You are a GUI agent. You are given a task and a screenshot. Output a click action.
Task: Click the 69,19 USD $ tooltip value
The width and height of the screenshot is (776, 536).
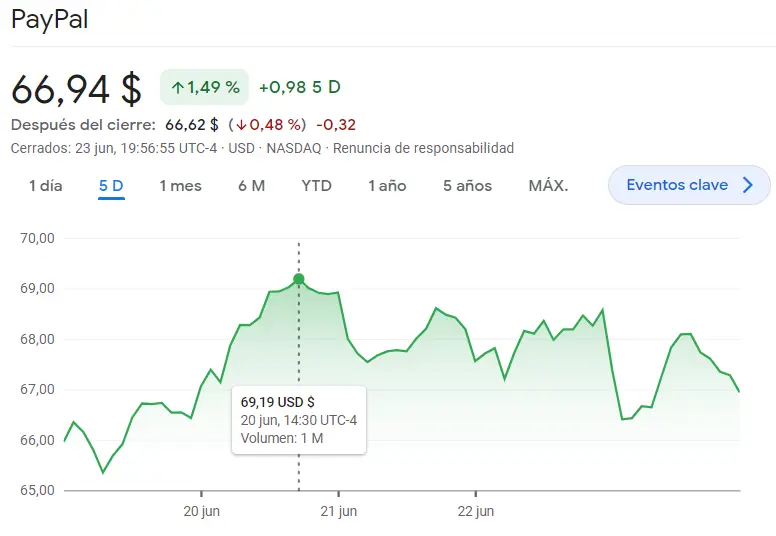coord(278,402)
